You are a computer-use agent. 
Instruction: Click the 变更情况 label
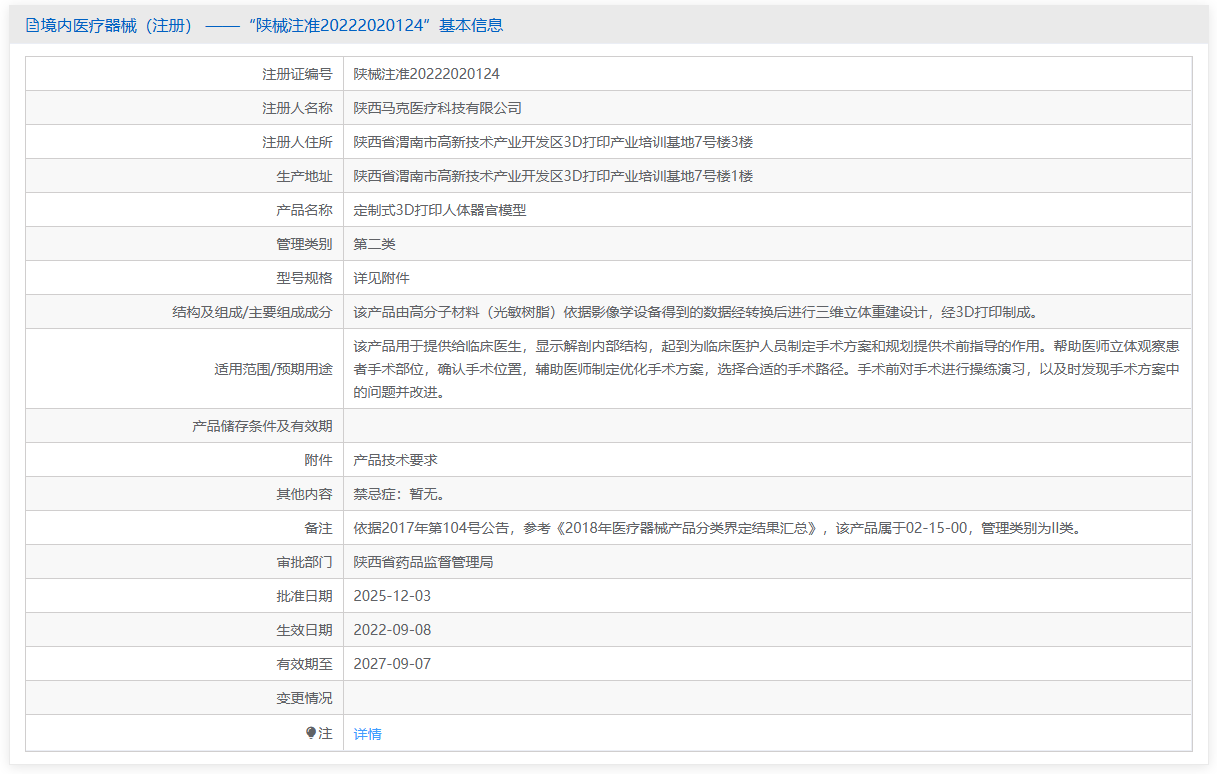[x=304, y=698]
